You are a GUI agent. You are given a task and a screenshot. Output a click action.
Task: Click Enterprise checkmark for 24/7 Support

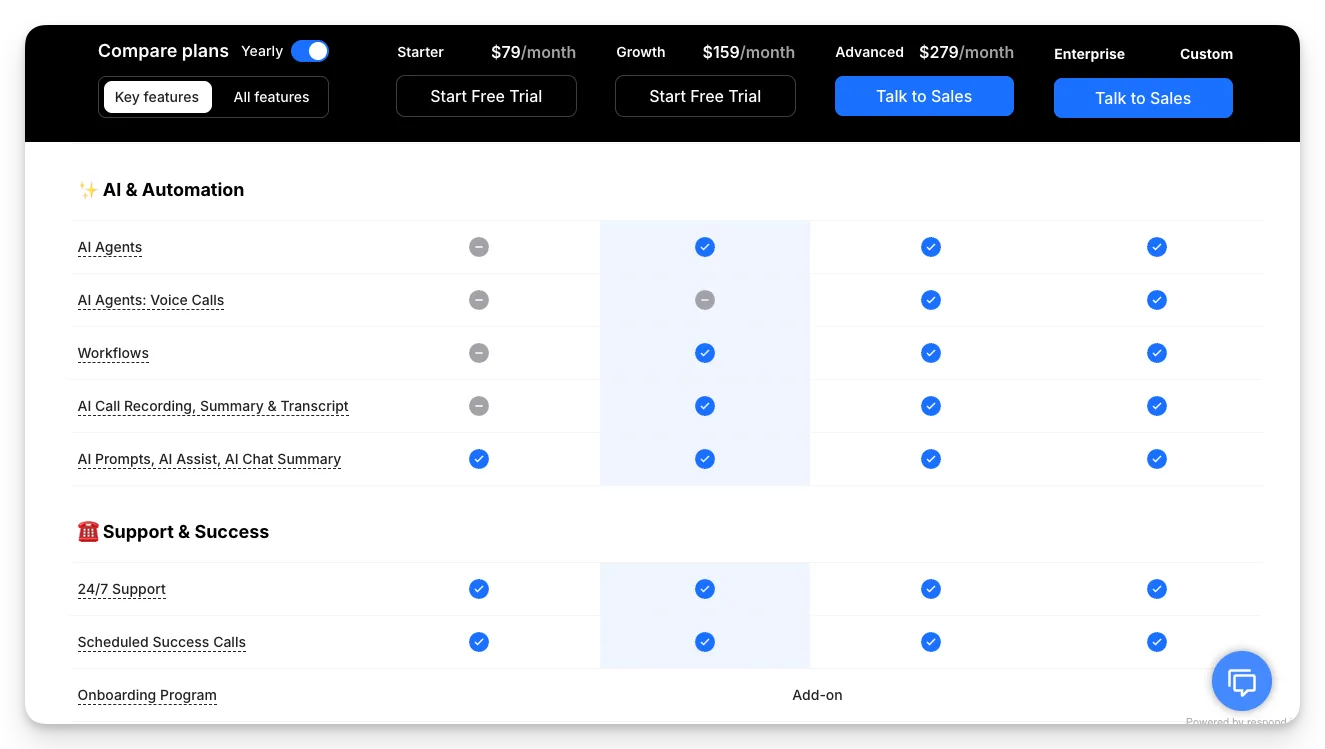coord(1157,589)
